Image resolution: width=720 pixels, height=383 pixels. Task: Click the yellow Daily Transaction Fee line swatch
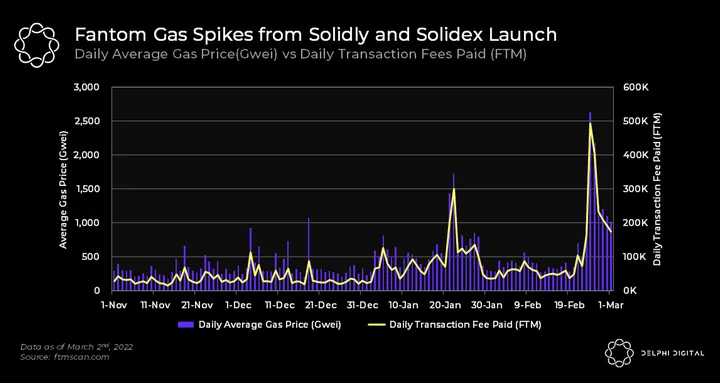pyautogui.click(x=377, y=325)
